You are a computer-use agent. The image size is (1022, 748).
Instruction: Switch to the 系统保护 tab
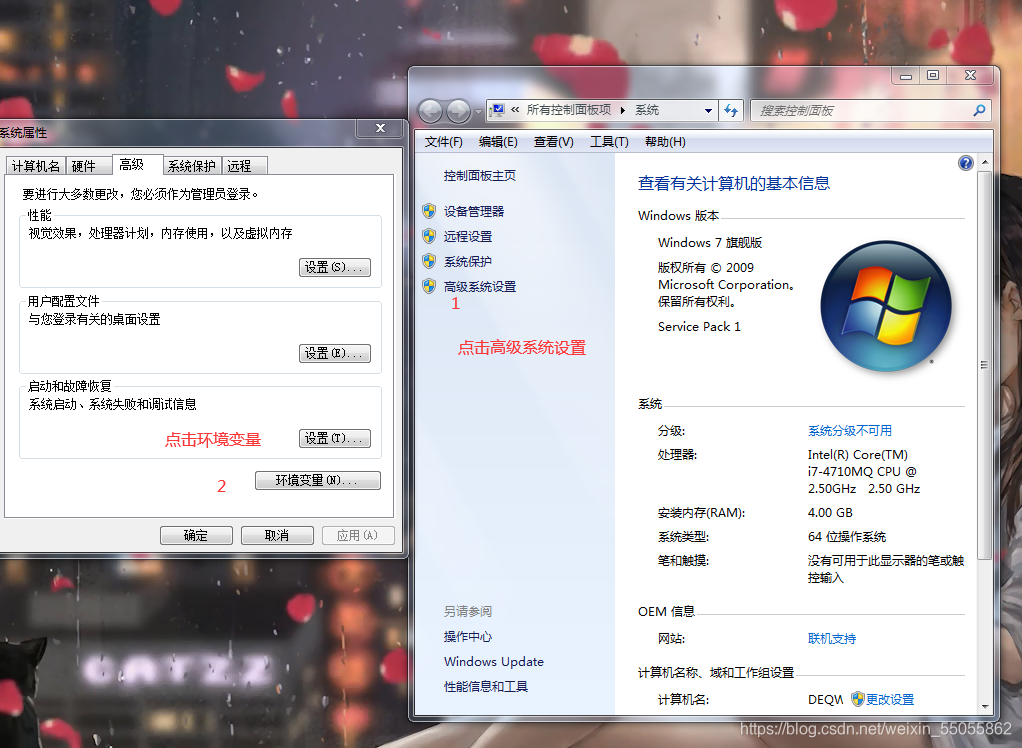pyautogui.click(x=192, y=166)
